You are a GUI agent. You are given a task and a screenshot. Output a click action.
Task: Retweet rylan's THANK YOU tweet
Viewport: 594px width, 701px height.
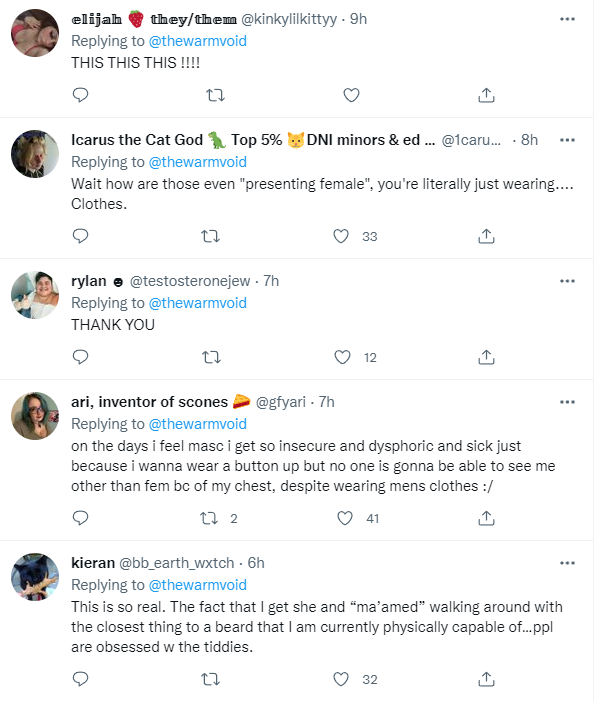211,357
